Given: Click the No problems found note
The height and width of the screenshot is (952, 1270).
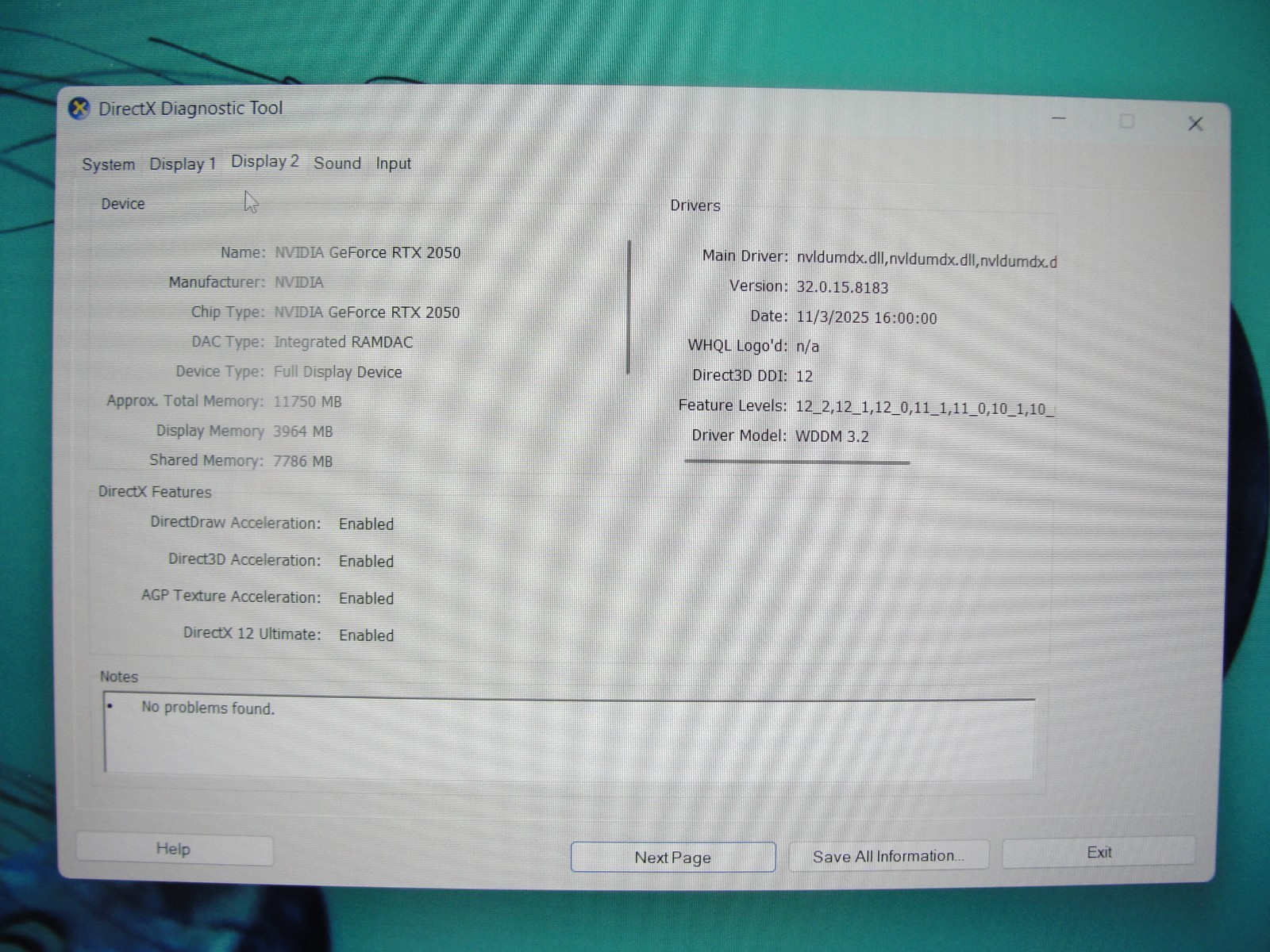Looking at the screenshot, I should pyautogui.click(x=208, y=708).
